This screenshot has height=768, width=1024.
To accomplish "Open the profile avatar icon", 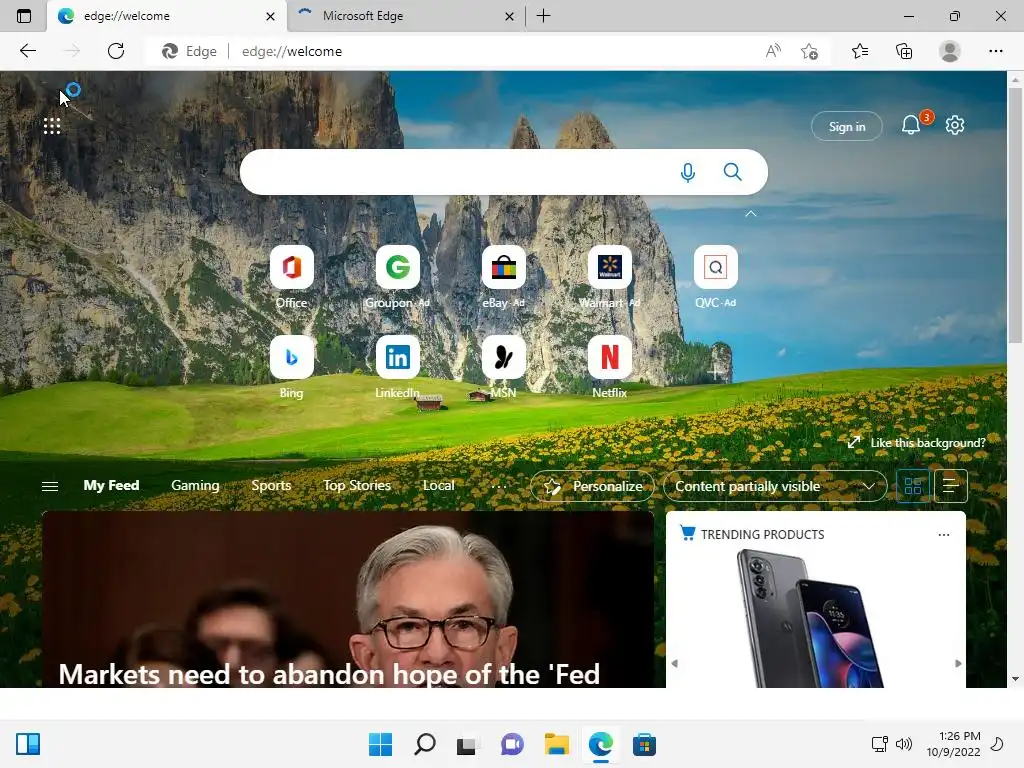I will pos(950,51).
